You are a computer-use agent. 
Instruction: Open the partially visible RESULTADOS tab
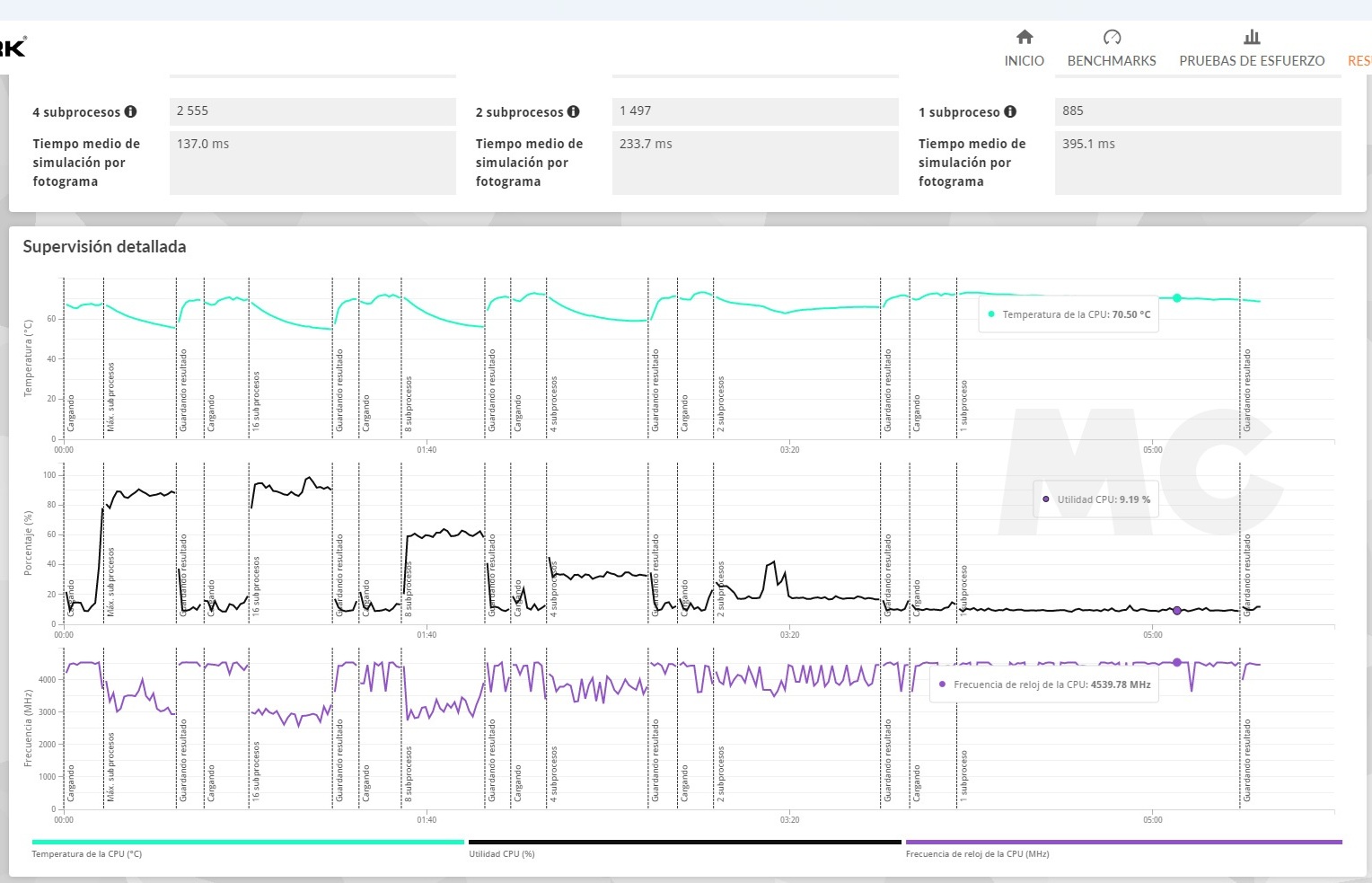pyautogui.click(x=1359, y=61)
